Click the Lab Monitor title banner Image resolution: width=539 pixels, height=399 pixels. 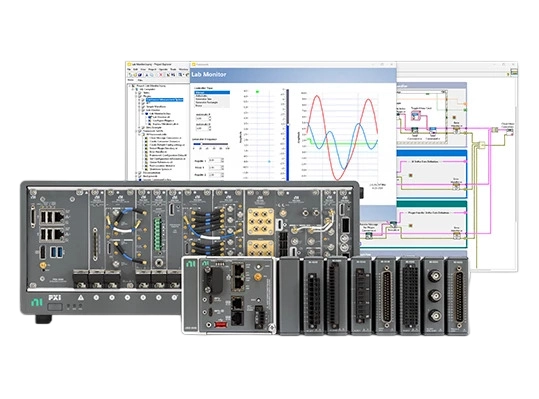(x=209, y=74)
